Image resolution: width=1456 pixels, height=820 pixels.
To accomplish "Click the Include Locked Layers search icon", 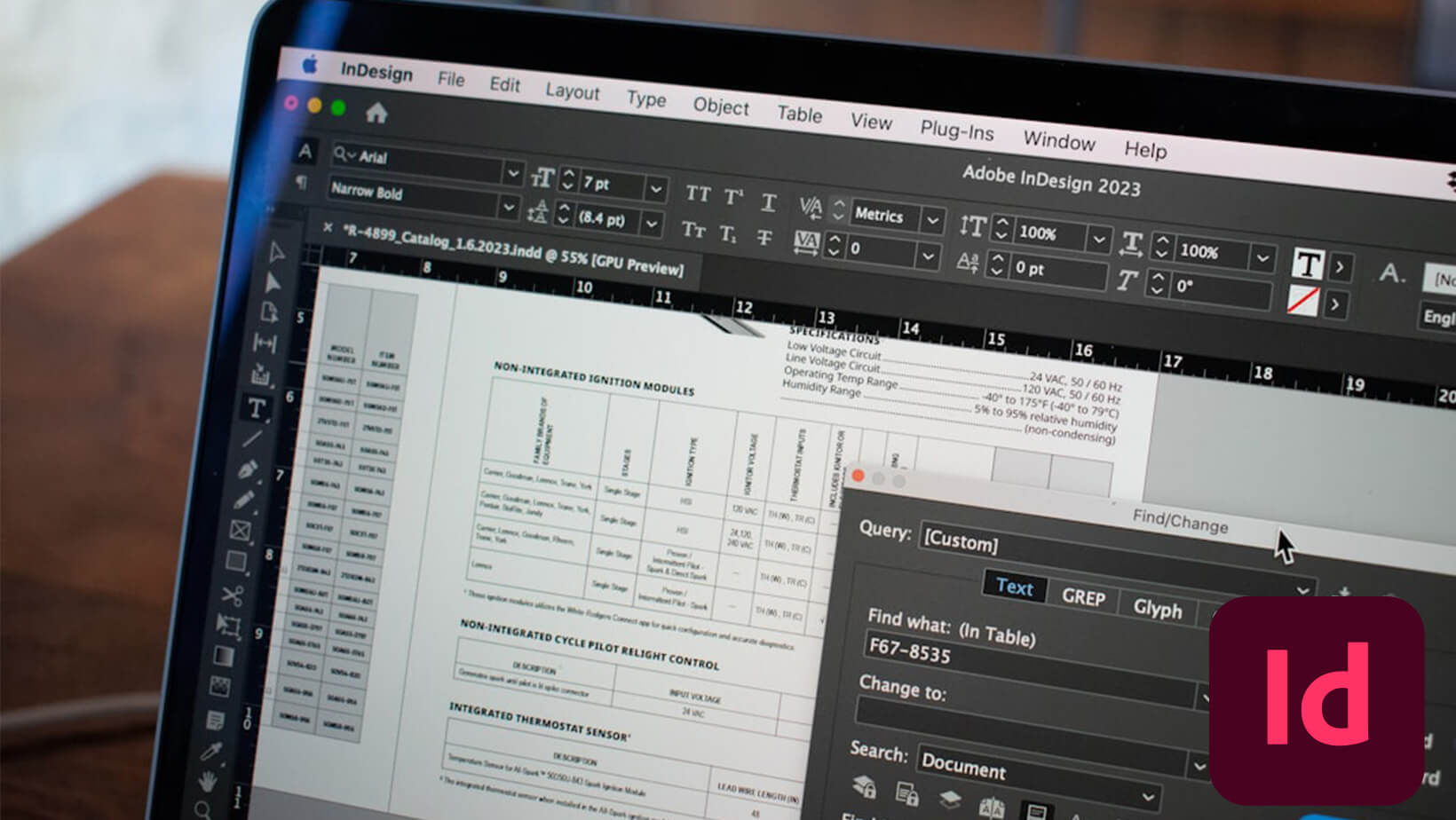I will point(865,787).
